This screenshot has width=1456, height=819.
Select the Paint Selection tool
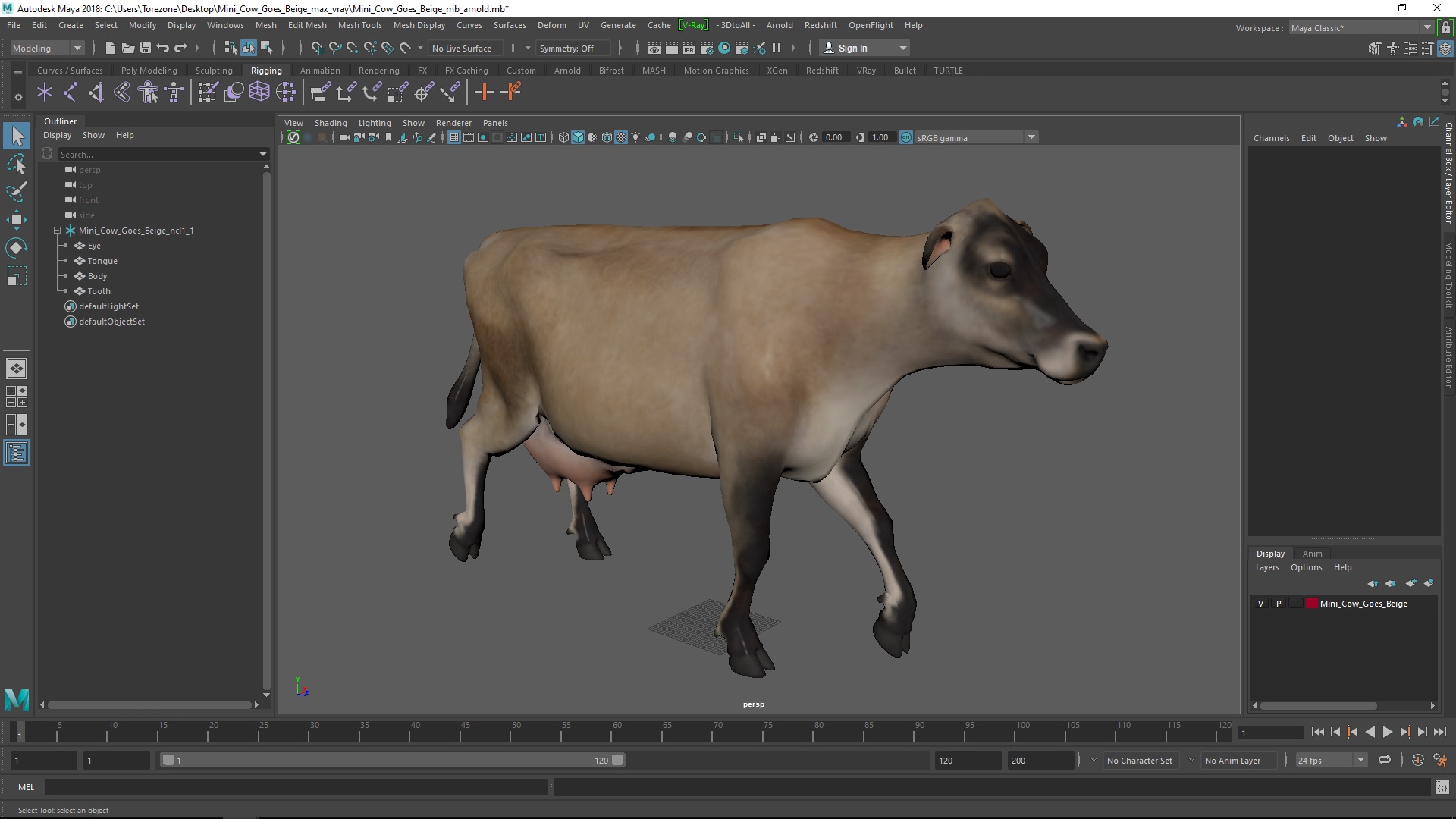(17, 191)
